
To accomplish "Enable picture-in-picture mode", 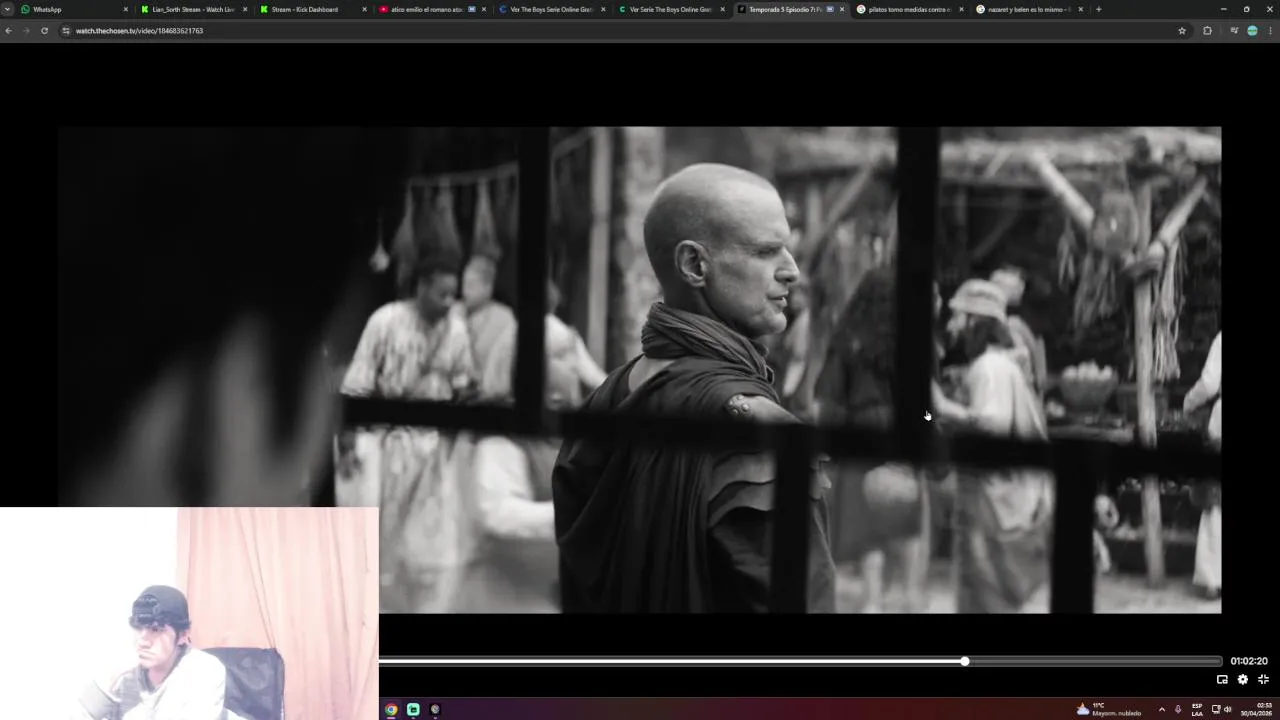I will [1222, 679].
